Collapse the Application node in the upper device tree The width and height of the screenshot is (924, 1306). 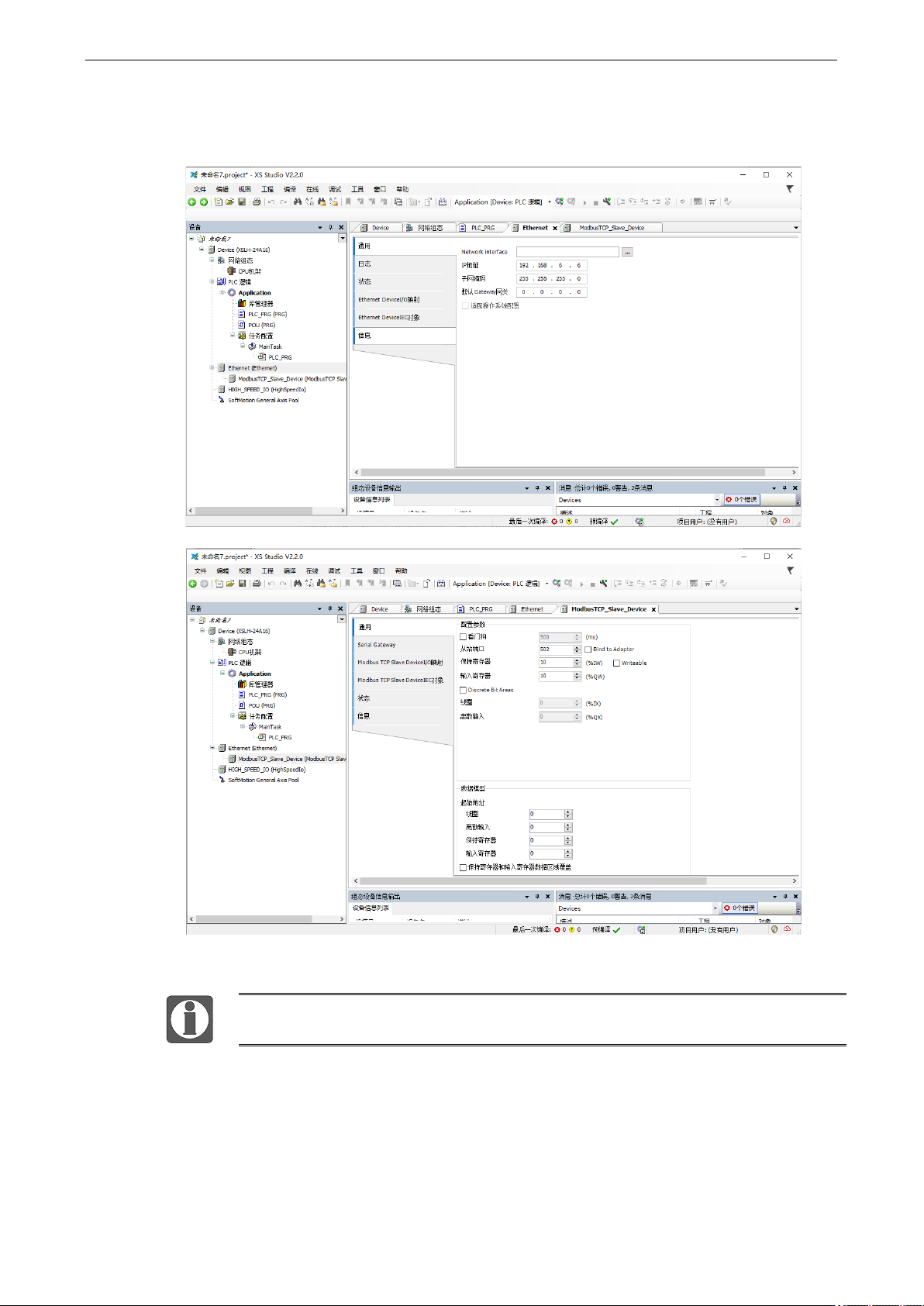222,293
